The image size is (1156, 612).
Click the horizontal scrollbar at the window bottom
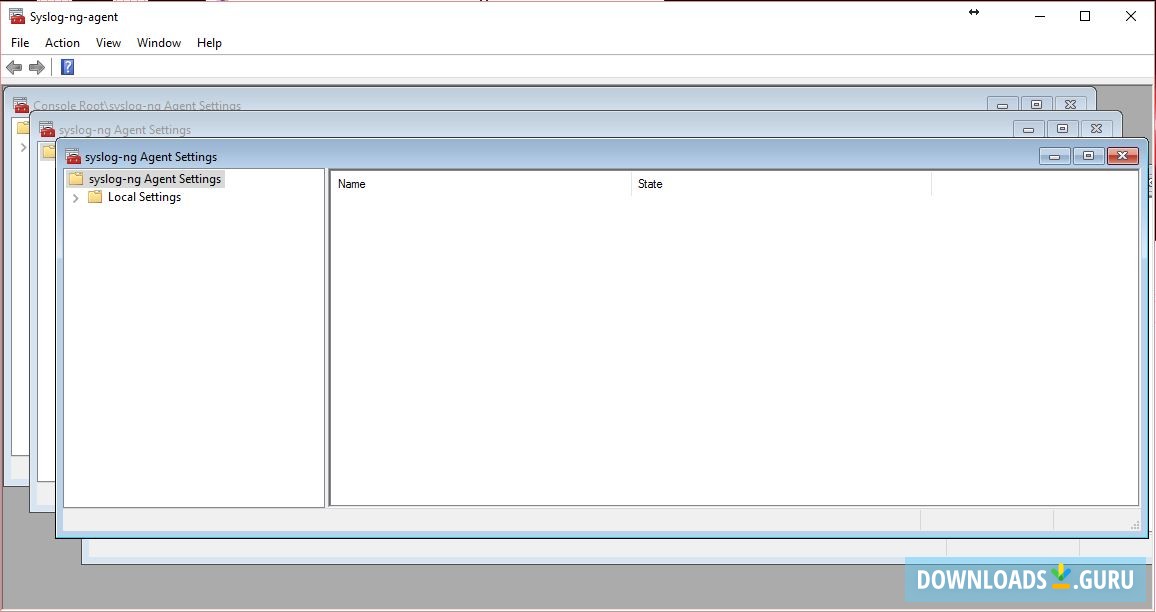pyautogui.click(x=600, y=520)
